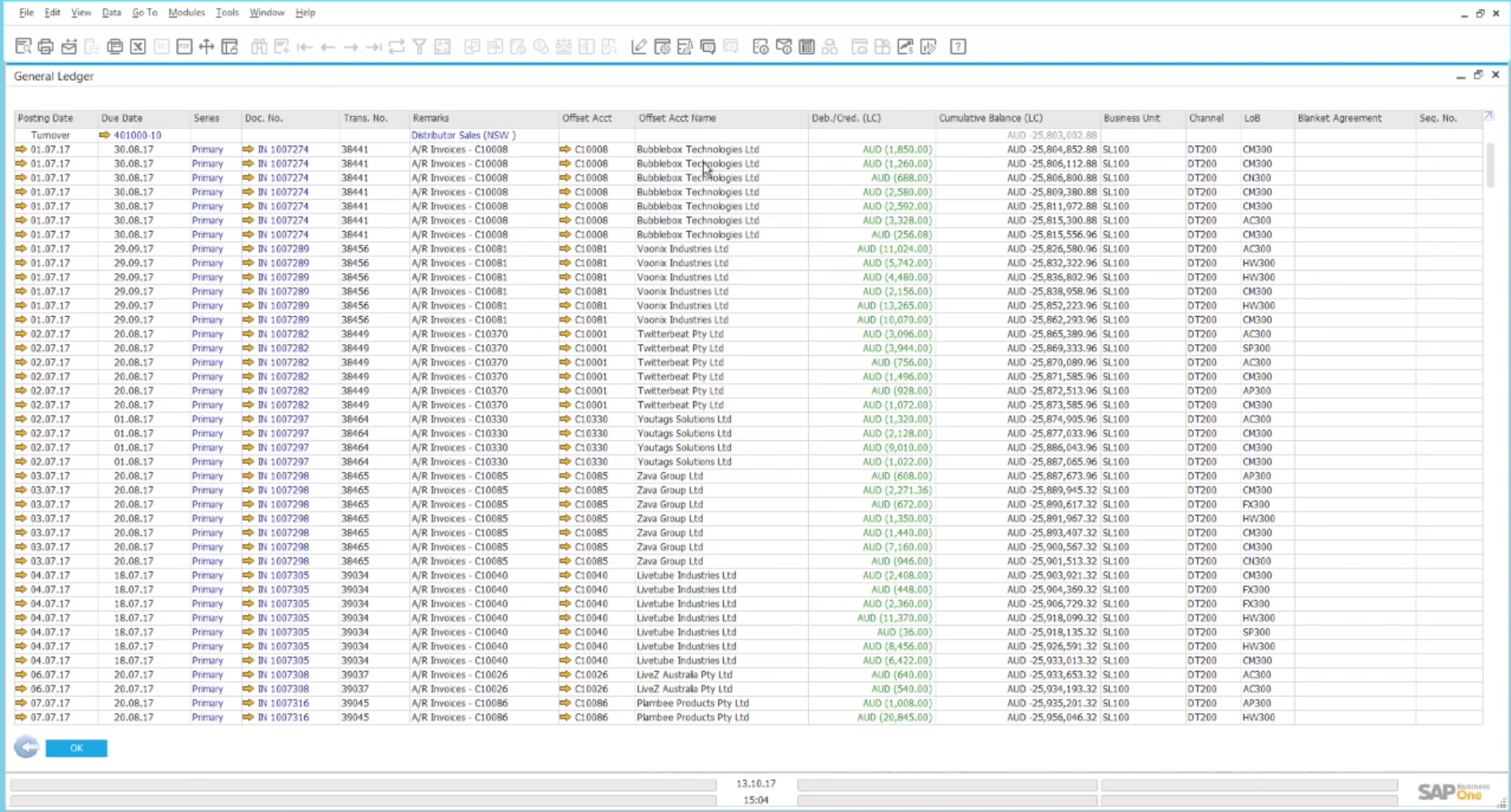This screenshot has height=812, width=1511.
Task: Click the Fax toolbar icon
Action: pos(115,47)
